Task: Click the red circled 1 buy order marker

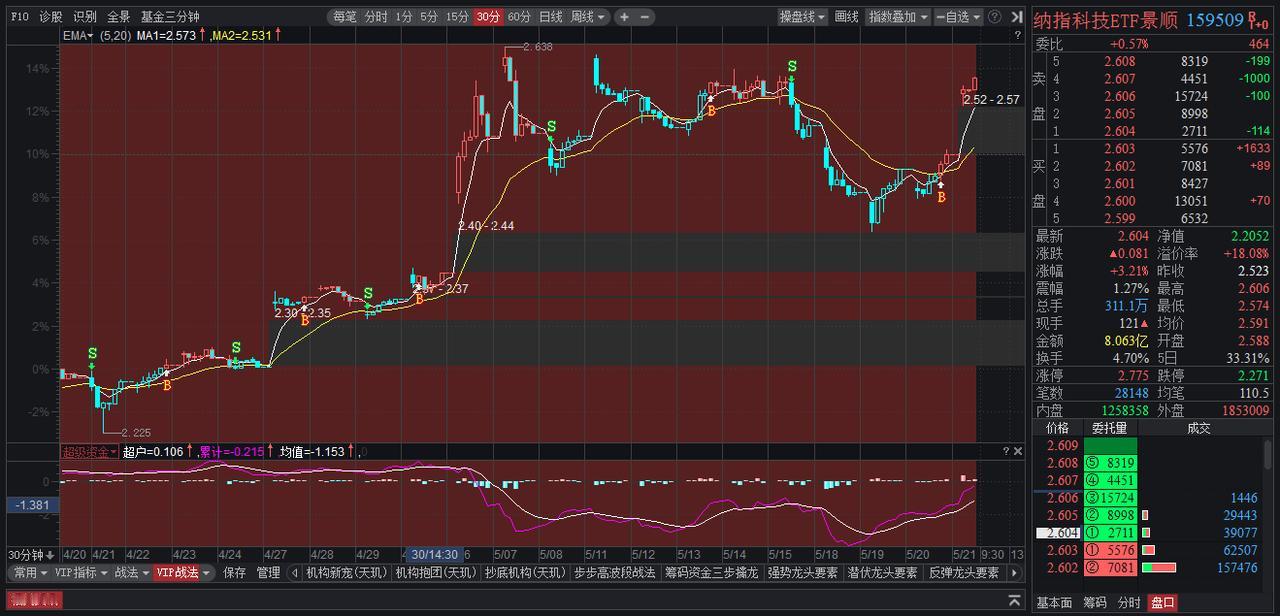Action: pos(1094,549)
